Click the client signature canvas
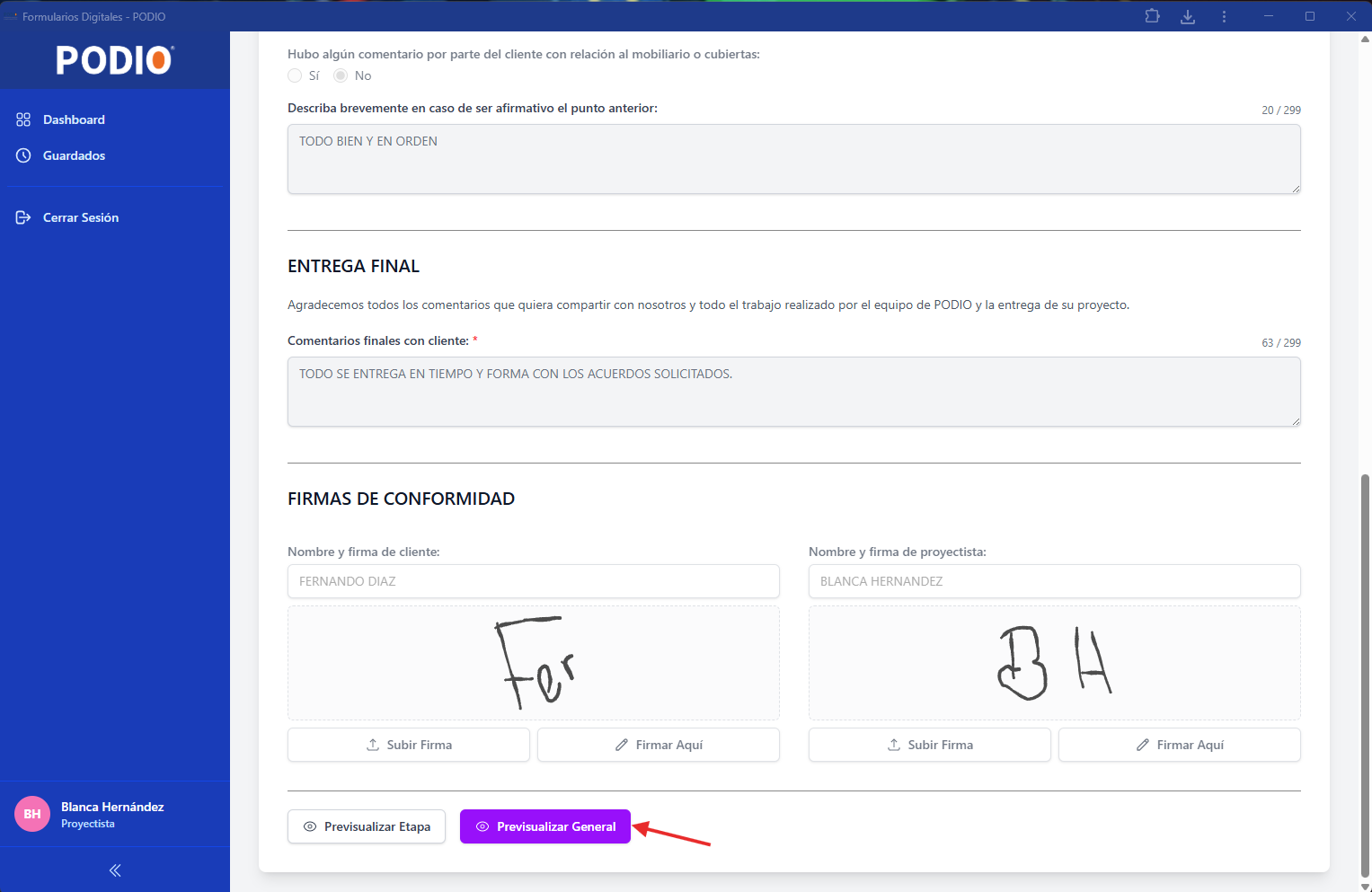The height and width of the screenshot is (892, 1372). (x=534, y=663)
